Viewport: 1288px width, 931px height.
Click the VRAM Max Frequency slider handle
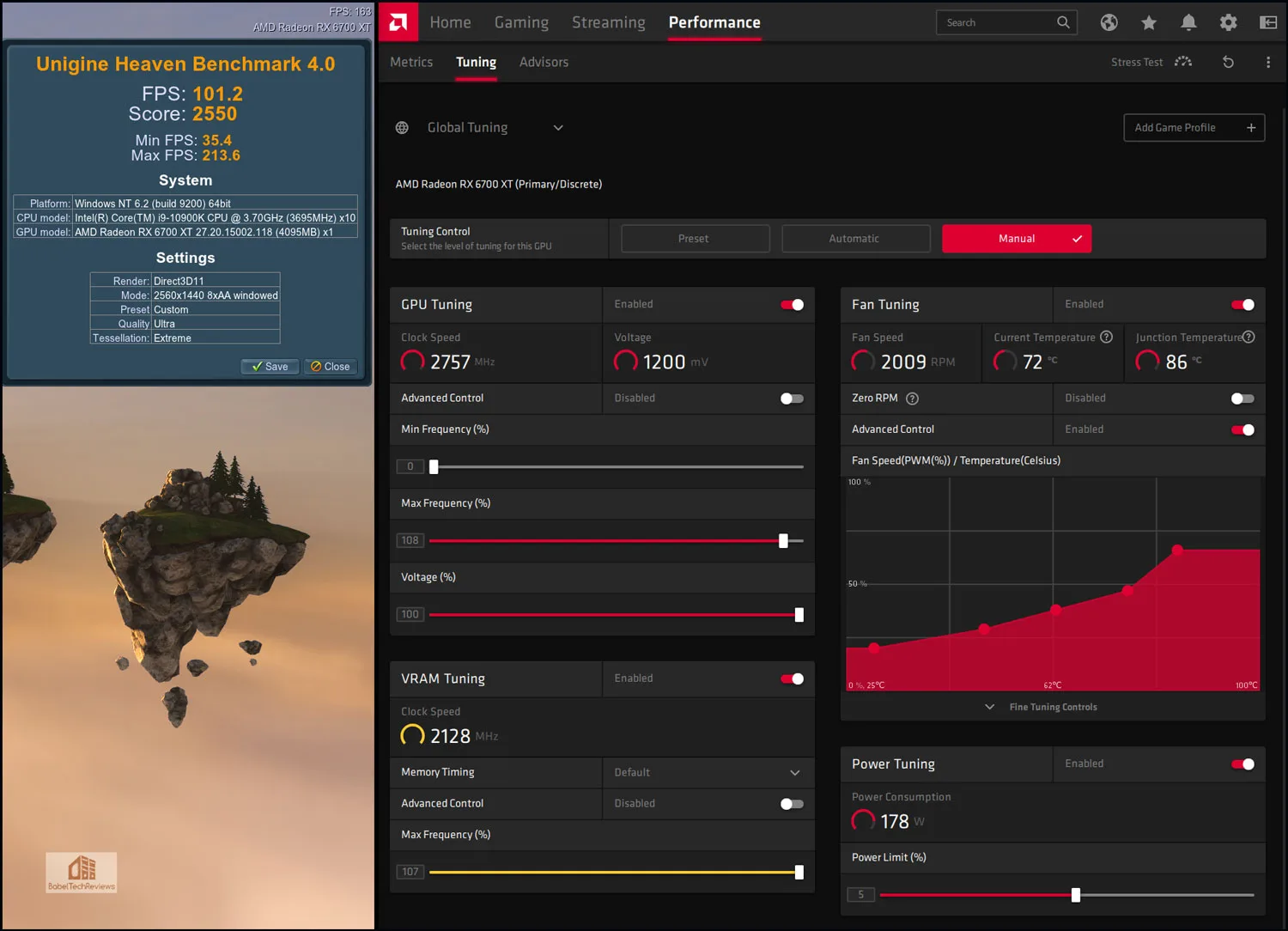tap(799, 873)
